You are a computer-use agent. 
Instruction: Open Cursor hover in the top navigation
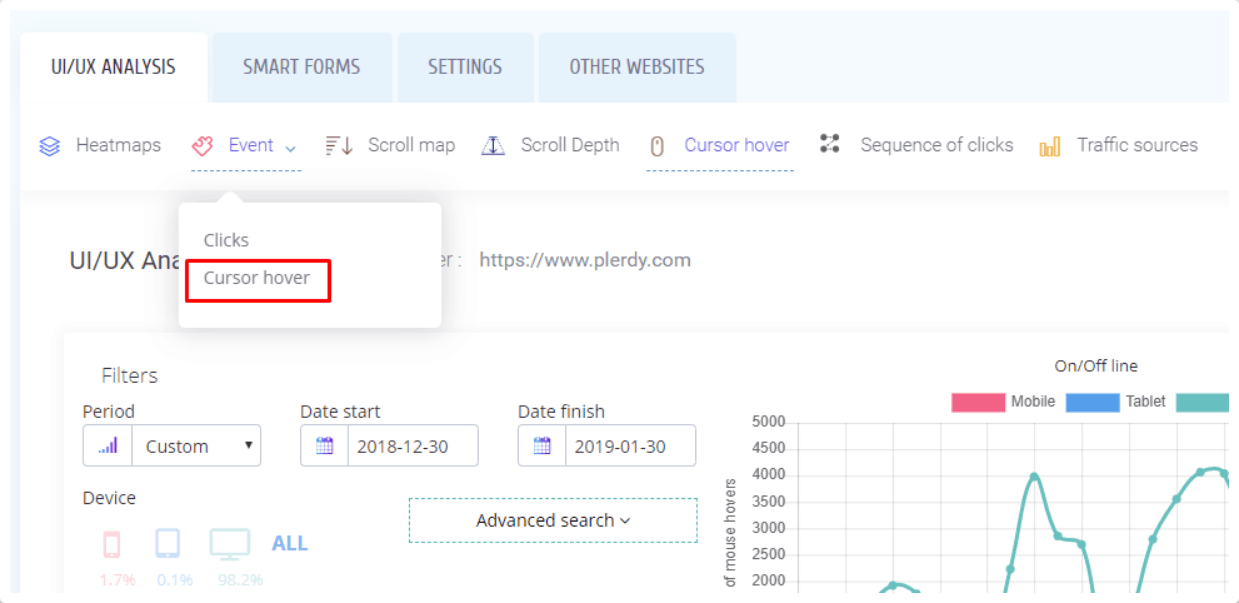tap(737, 145)
